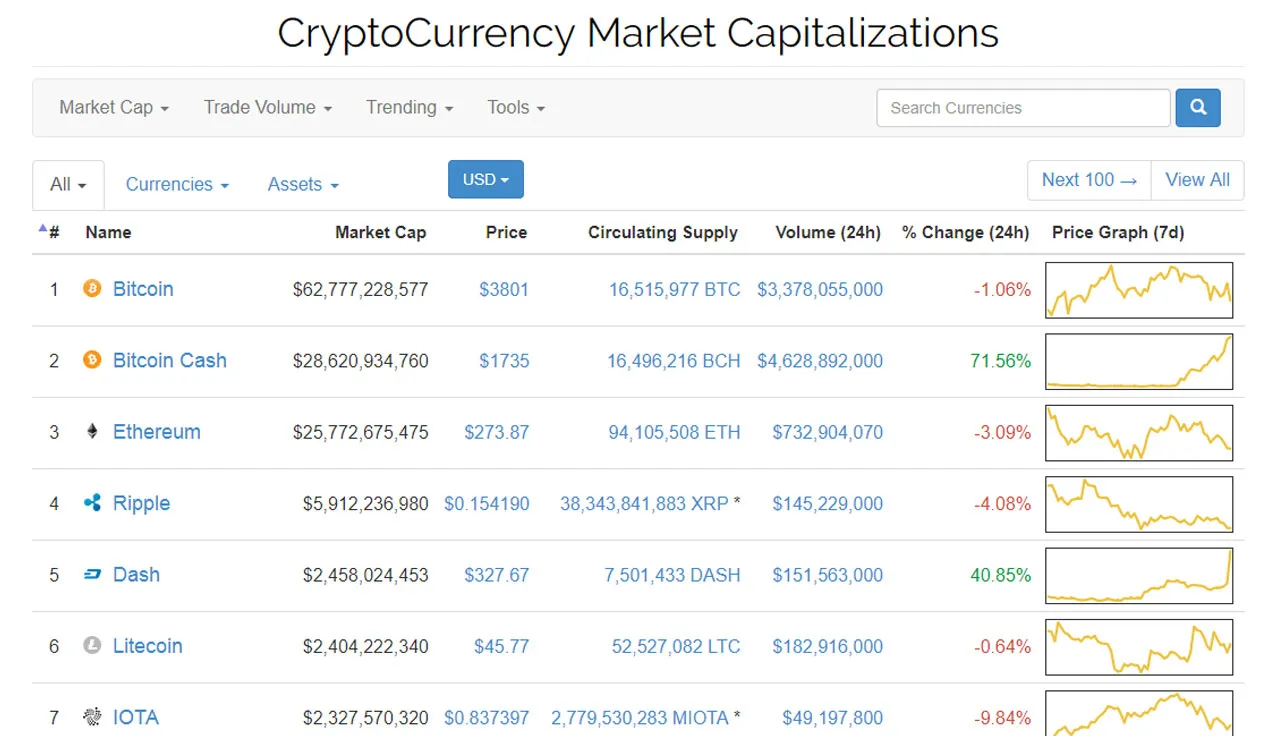Click the magnifier search button
The image size is (1280, 736).
click(x=1198, y=107)
